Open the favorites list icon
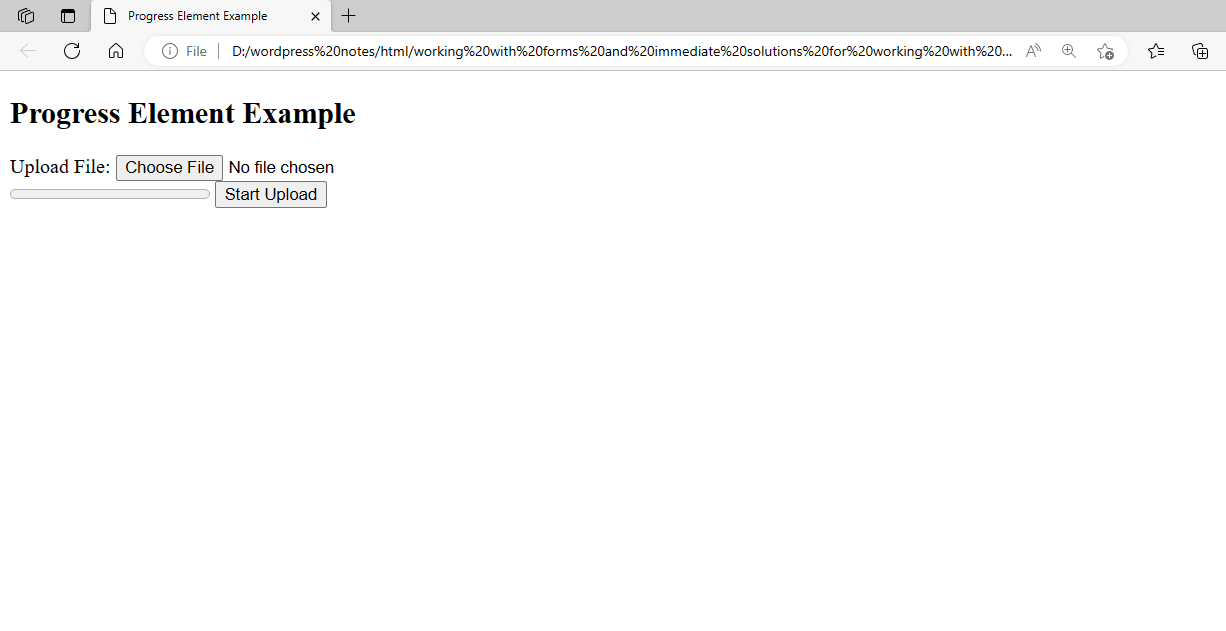 (1156, 51)
